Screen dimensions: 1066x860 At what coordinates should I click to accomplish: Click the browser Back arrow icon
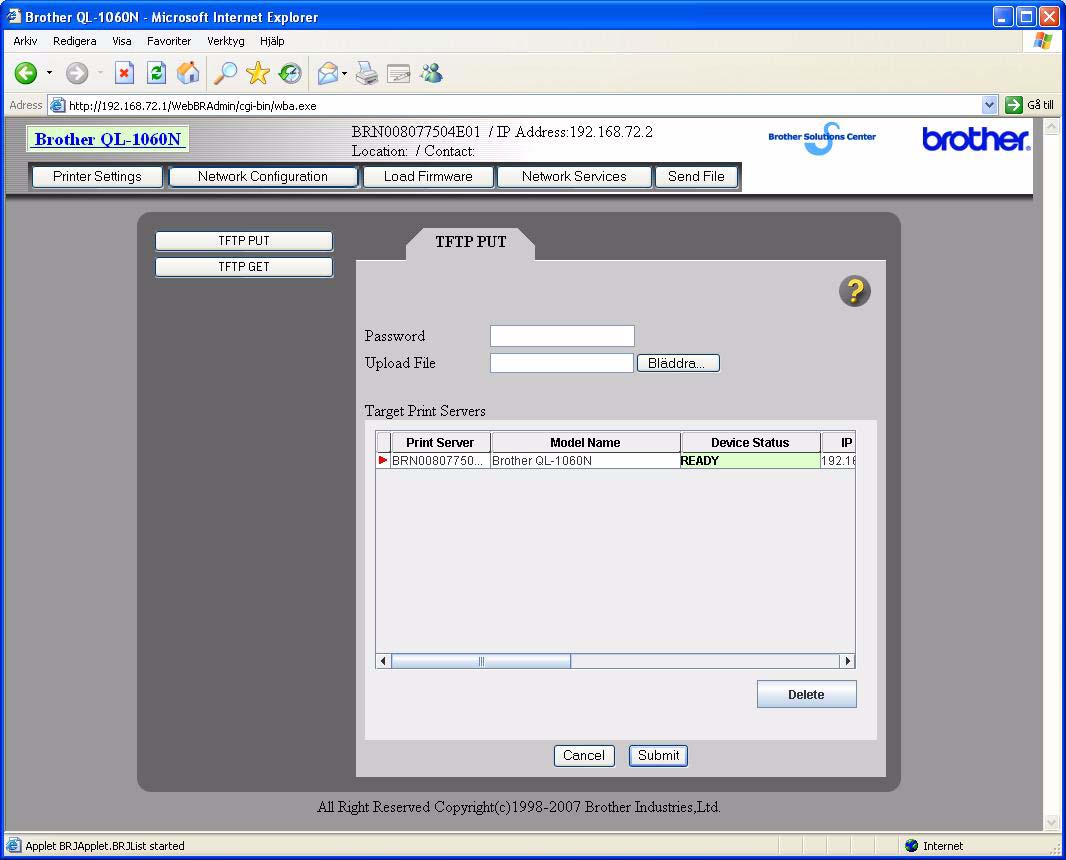coord(26,73)
